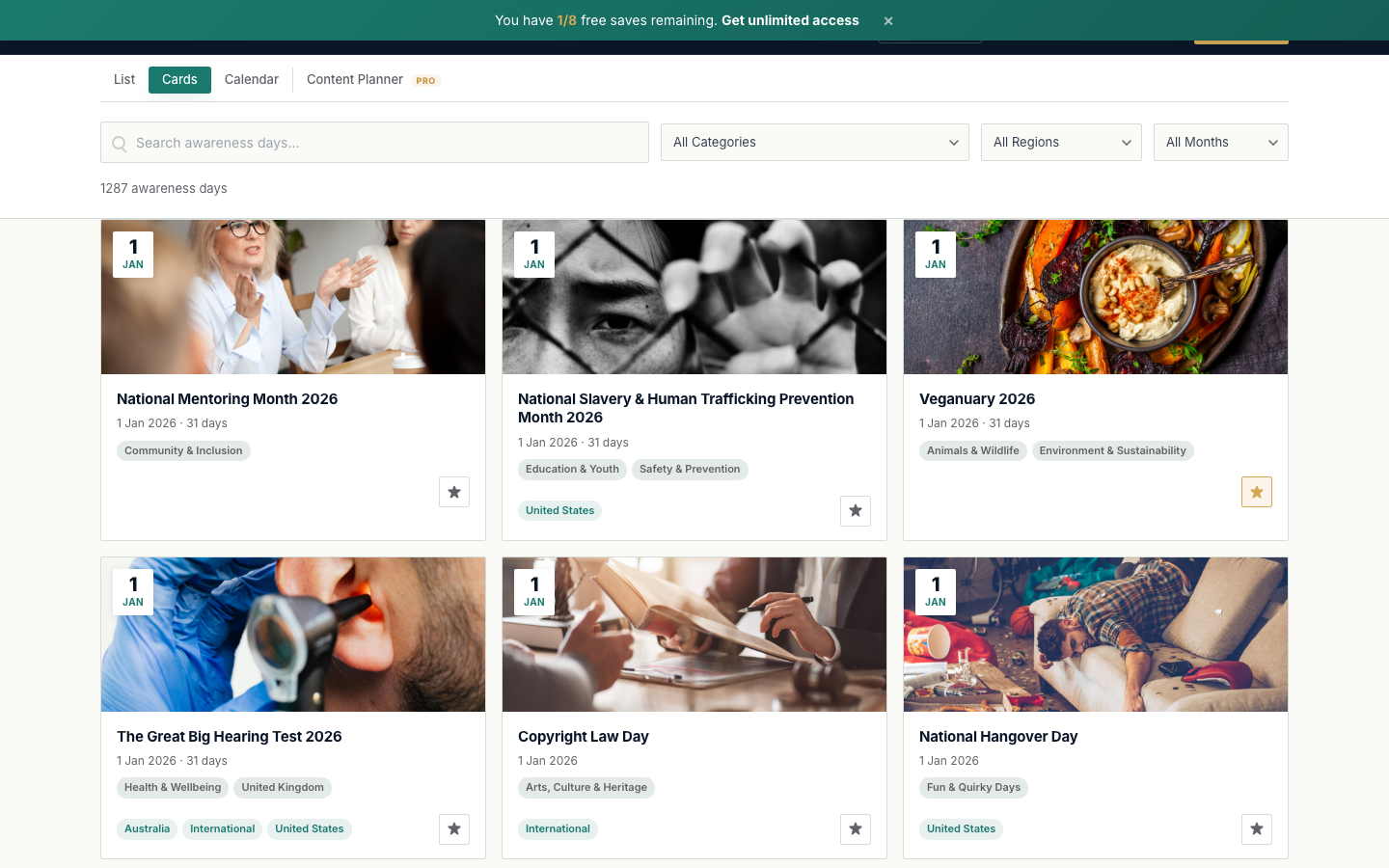Click the Get unlimited access link
Image resolution: width=1389 pixels, height=868 pixels.
[790, 20]
